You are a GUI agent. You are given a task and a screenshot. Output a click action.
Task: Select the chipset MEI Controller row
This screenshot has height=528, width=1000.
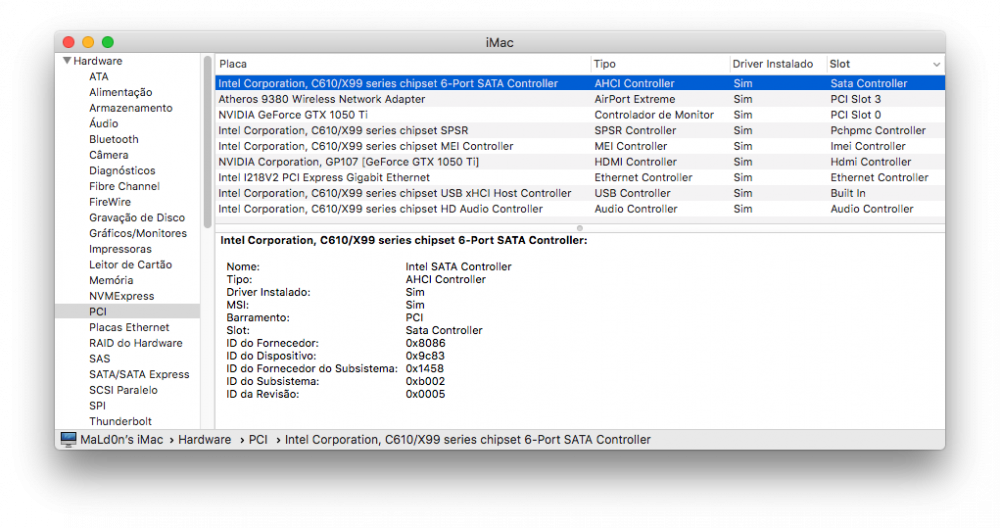click(580, 146)
